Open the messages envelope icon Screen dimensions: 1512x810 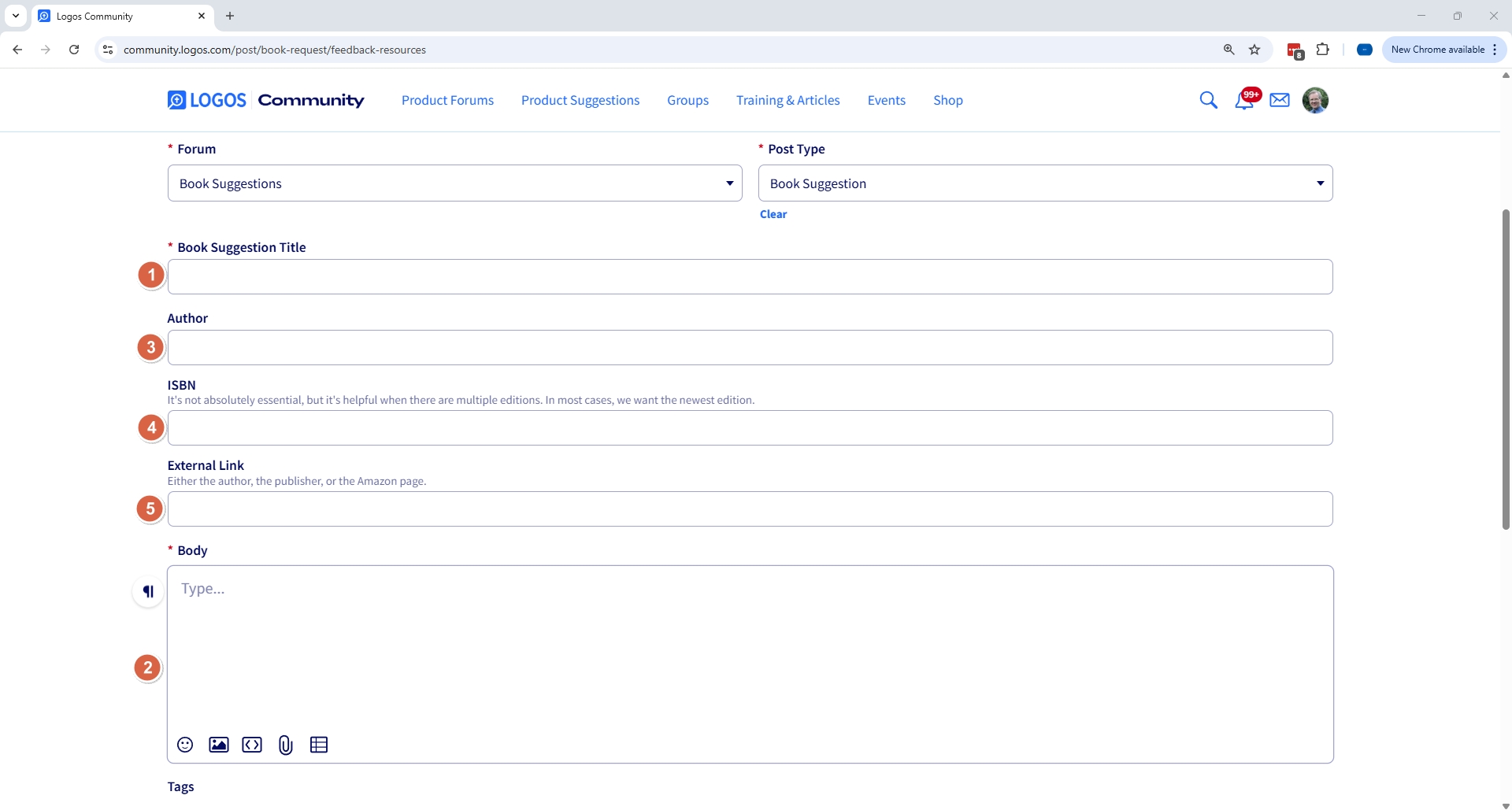[1280, 100]
